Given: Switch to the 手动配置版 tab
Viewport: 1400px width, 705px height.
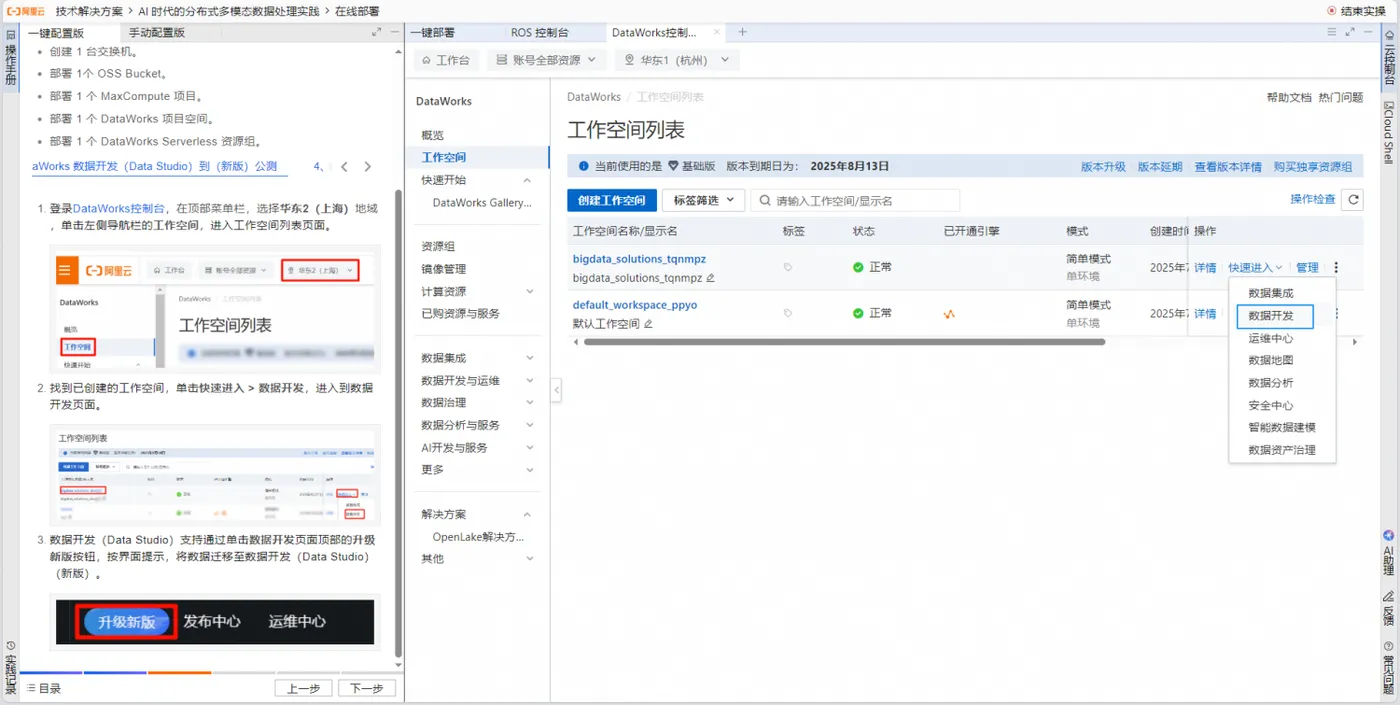Looking at the screenshot, I should pos(157,32).
